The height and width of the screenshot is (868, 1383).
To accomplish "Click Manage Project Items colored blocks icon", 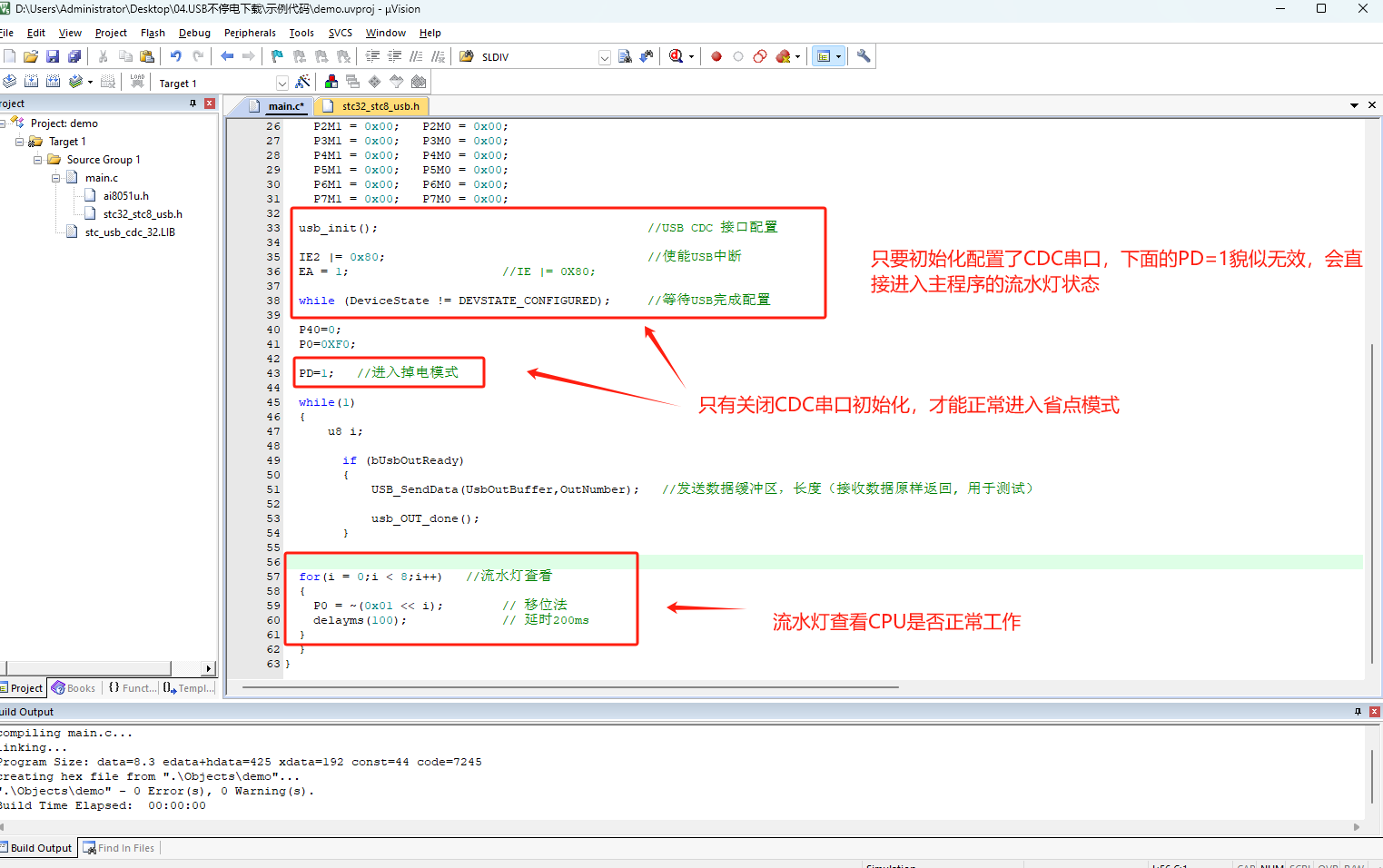I will [331, 83].
